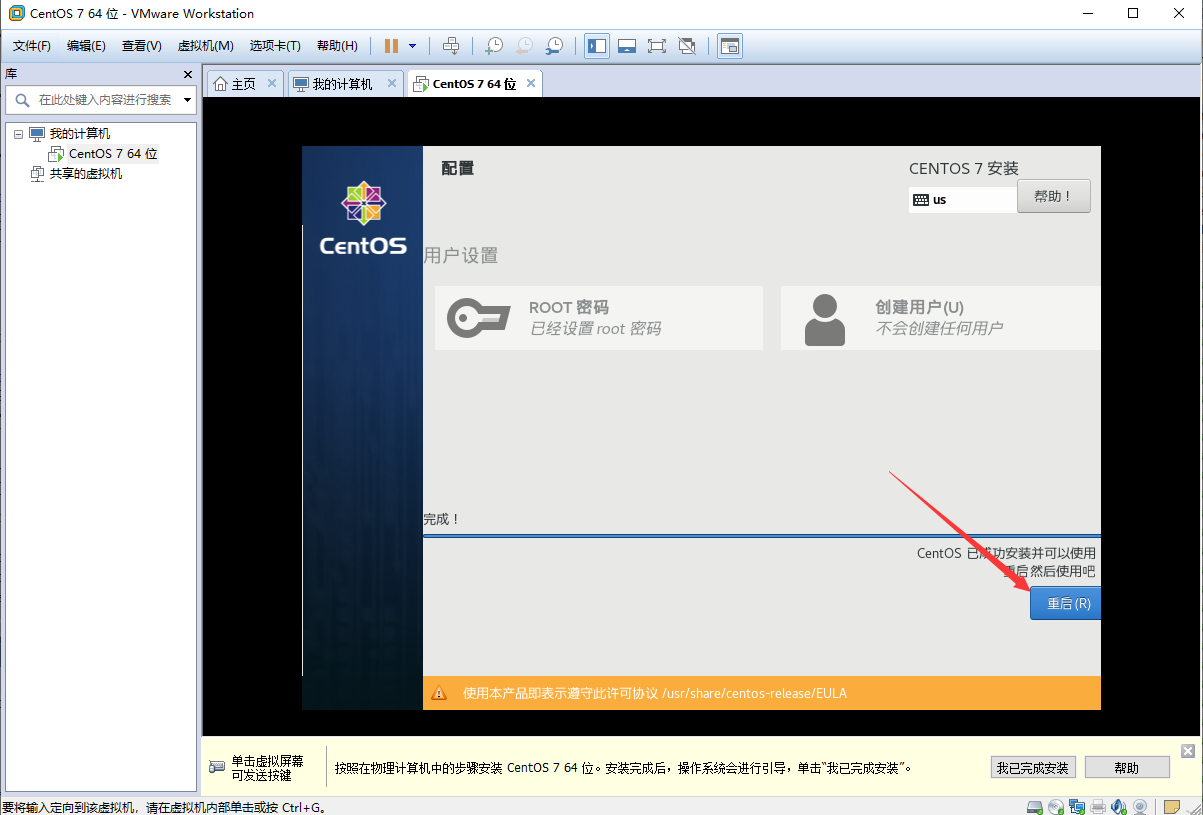
Task: Click the Unity mode toolbar icon
Action: coord(687,46)
